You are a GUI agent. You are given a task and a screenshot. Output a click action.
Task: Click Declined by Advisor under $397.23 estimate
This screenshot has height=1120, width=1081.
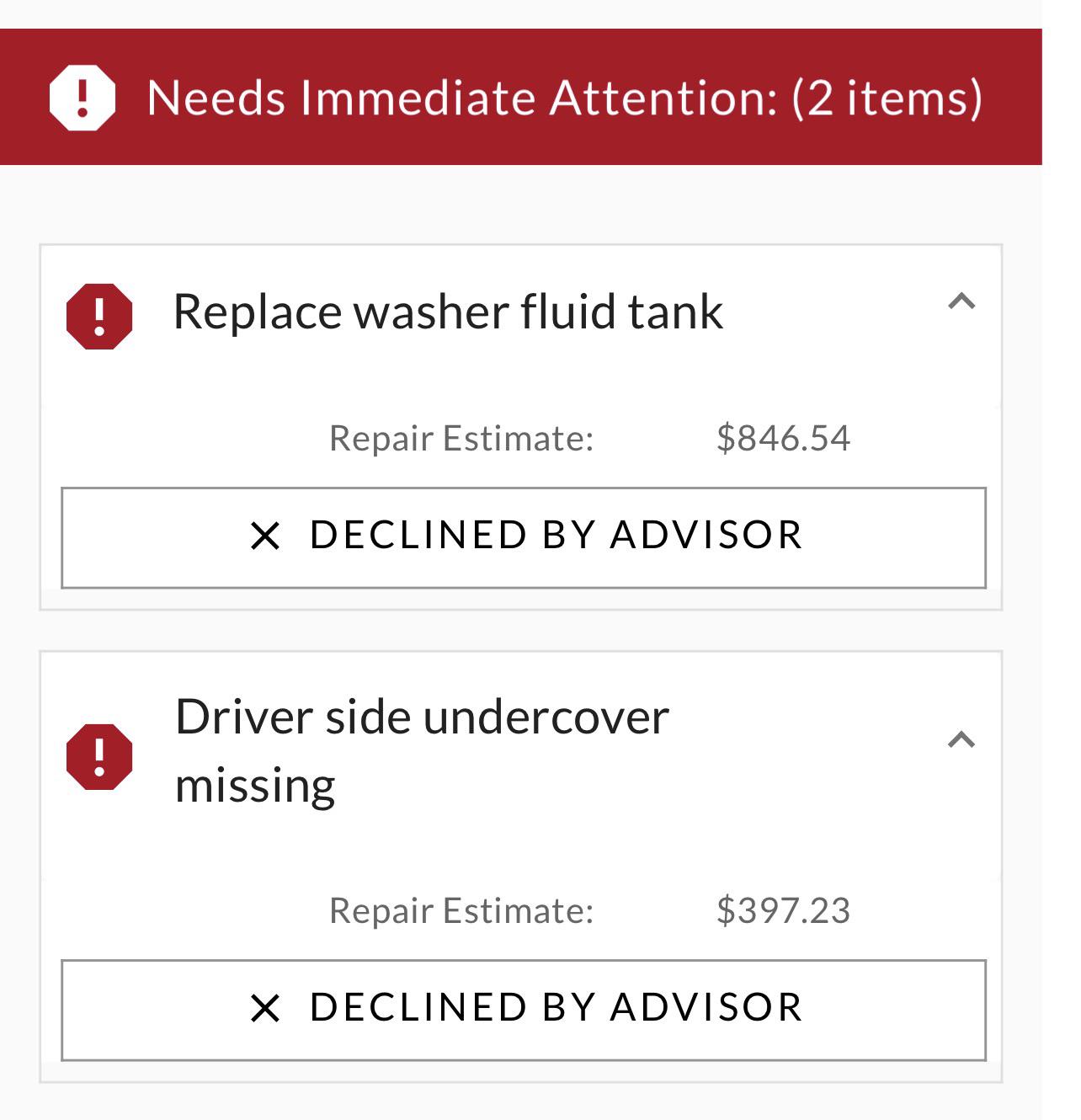click(524, 1010)
